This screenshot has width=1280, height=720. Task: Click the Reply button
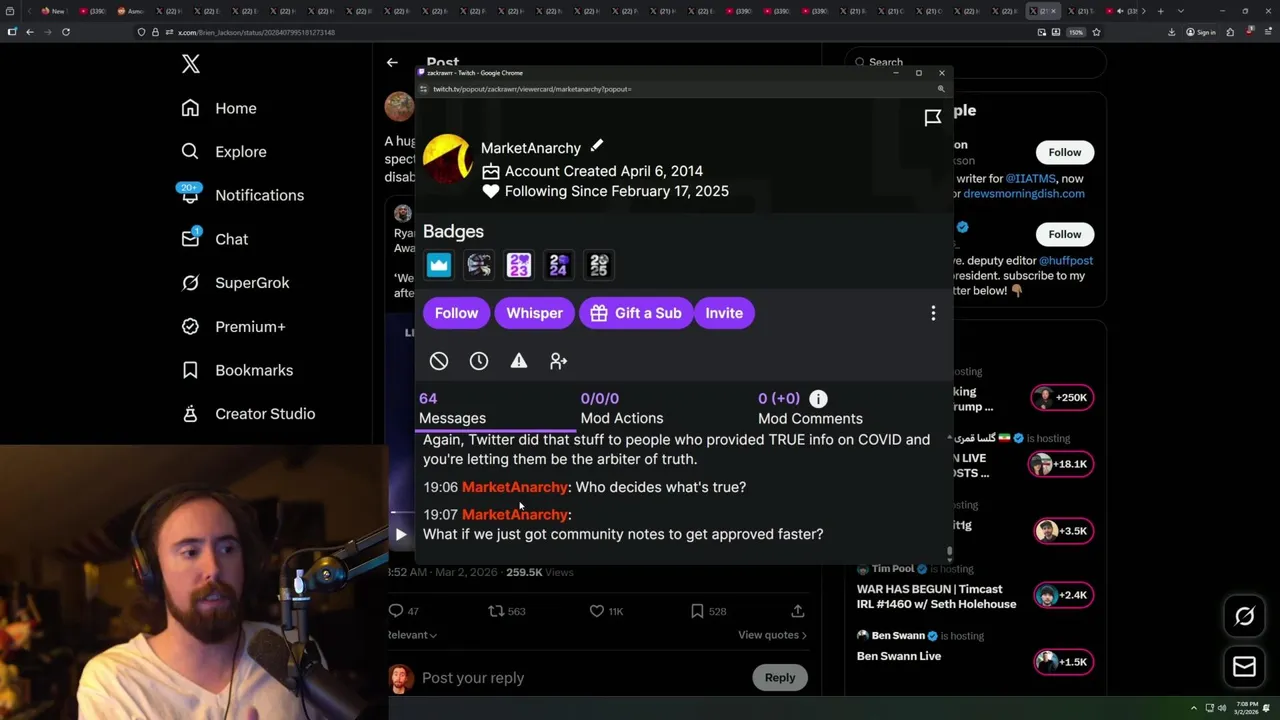780,678
